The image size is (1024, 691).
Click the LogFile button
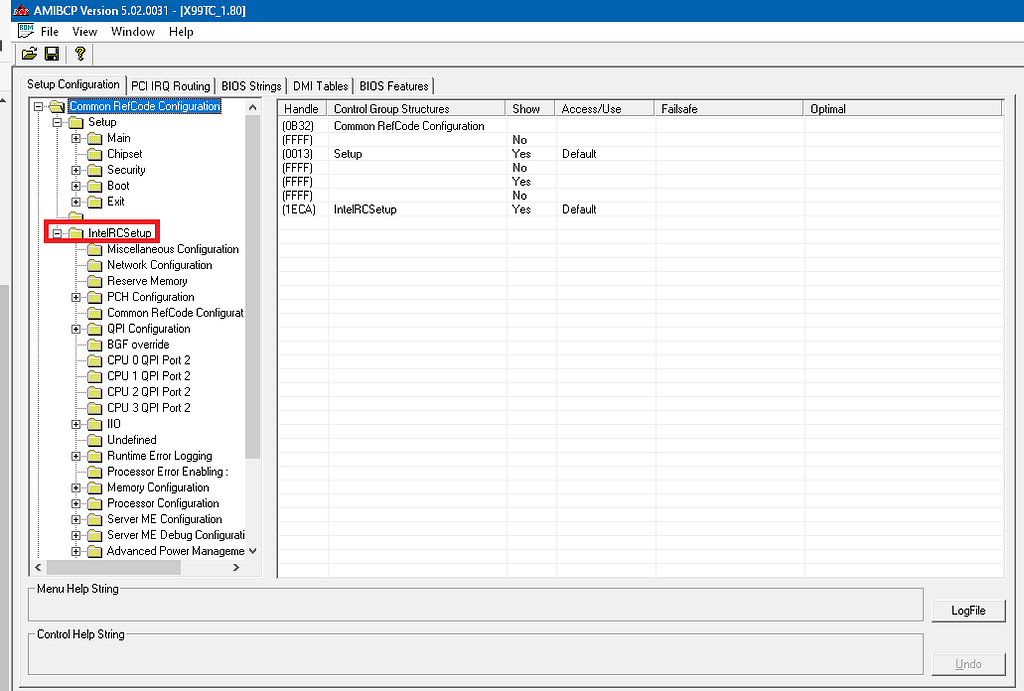pyautogui.click(x=967, y=610)
